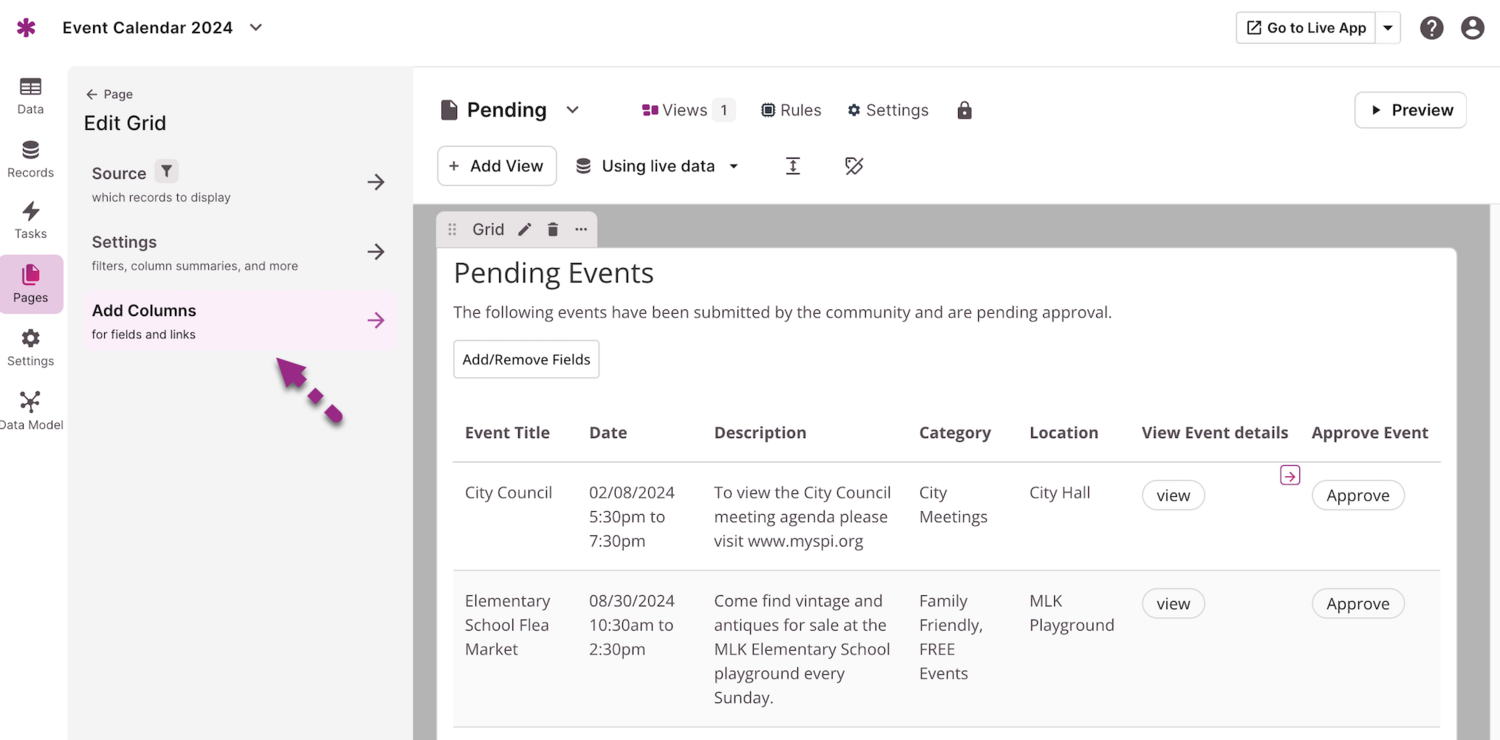Open the Views tab
The image size is (1500, 740).
687,110
